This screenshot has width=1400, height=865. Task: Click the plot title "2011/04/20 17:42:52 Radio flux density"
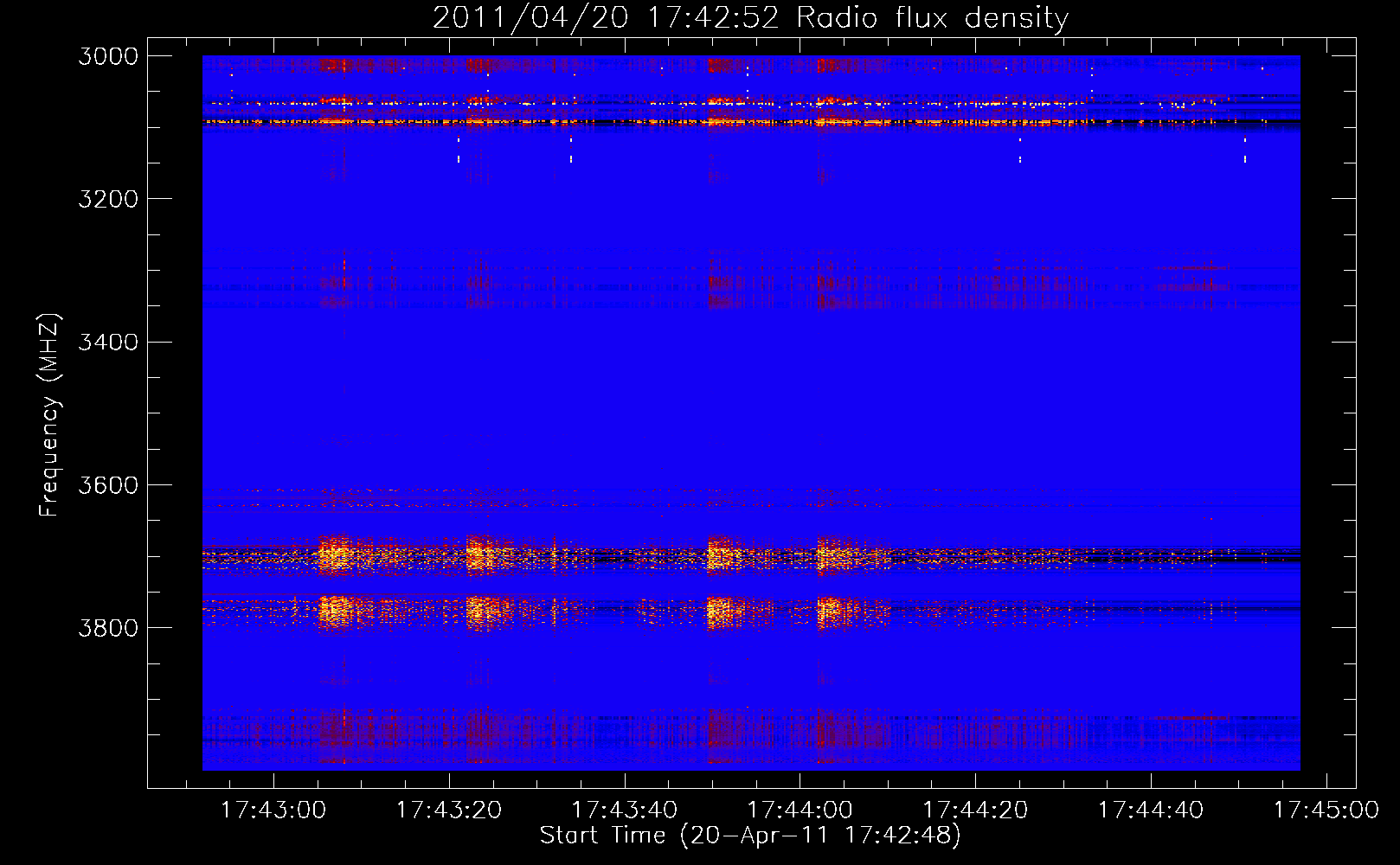pyautogui.click(x=750, y=18)
